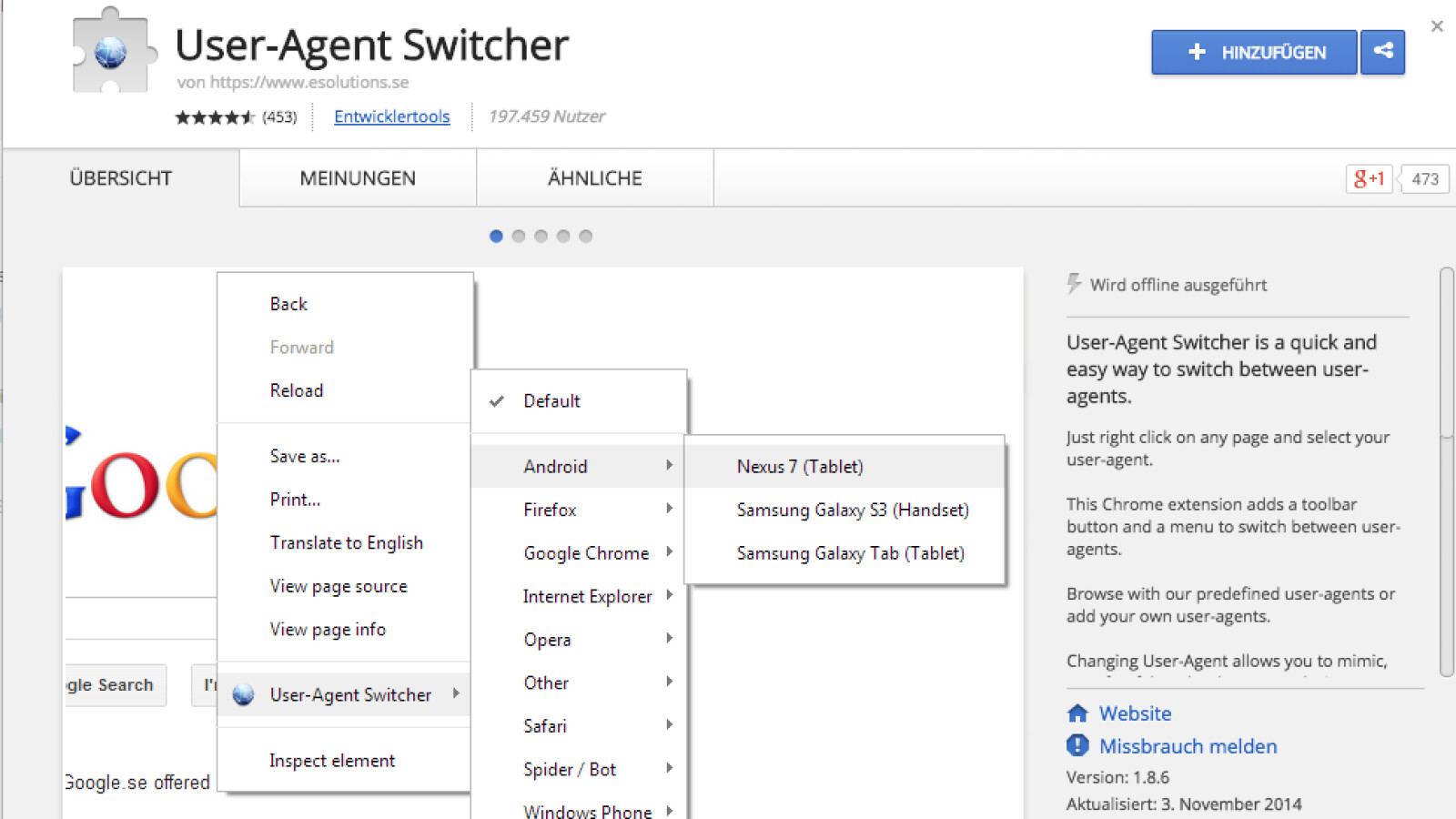The width and height of the screenshot is (1456, 819).
Task: Click the share icon button
Action: pyautogui.click(x=1383, y=52)
